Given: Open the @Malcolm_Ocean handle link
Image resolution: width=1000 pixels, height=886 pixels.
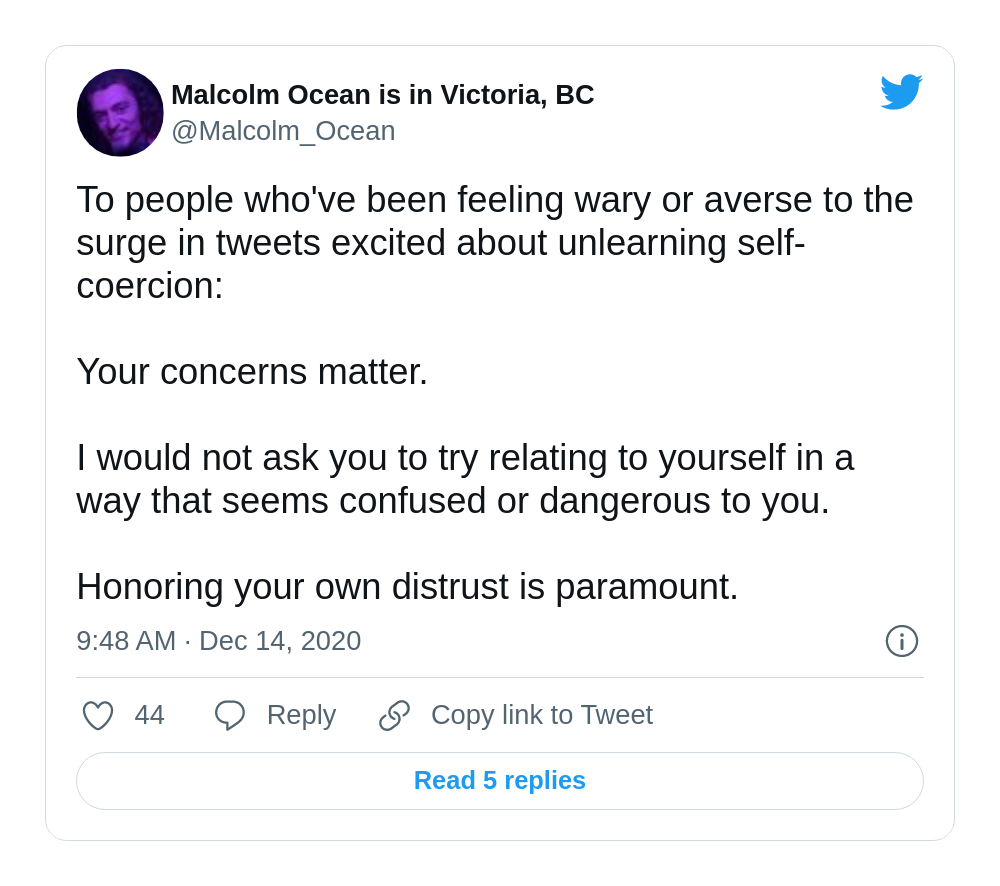Looking at the screenshot, I should pos(283,131).
